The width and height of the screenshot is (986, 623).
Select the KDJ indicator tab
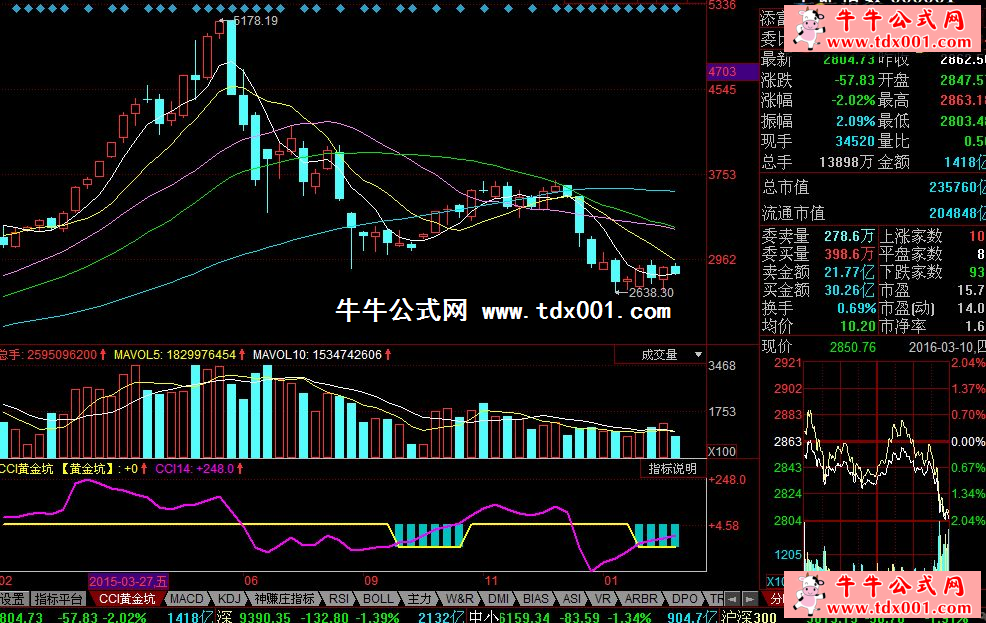pos(228,599)
